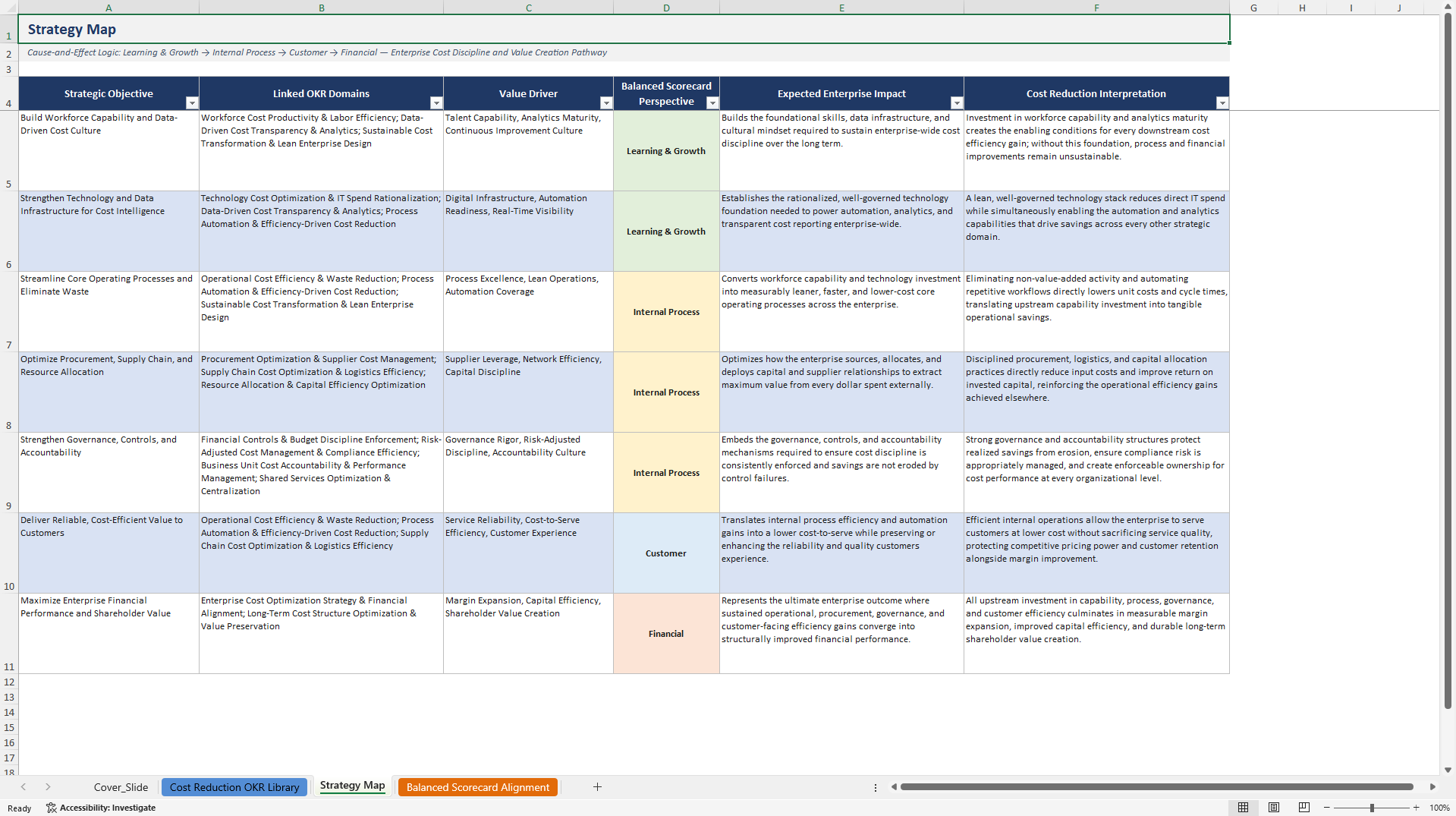The height and width of the screenshot is (816, 1456).
Task: Go to previous sheet tab arrow
Action: click(24, 787)
